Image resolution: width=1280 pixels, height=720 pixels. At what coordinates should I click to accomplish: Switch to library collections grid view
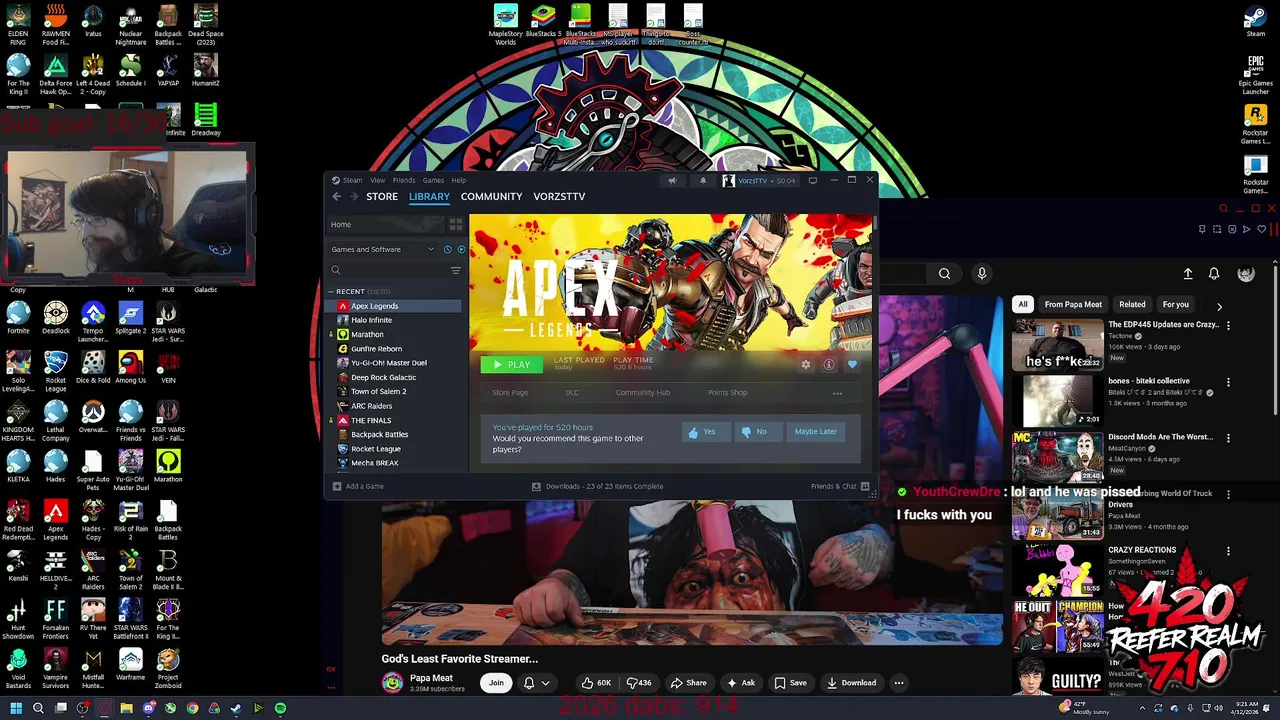point(456,225)
